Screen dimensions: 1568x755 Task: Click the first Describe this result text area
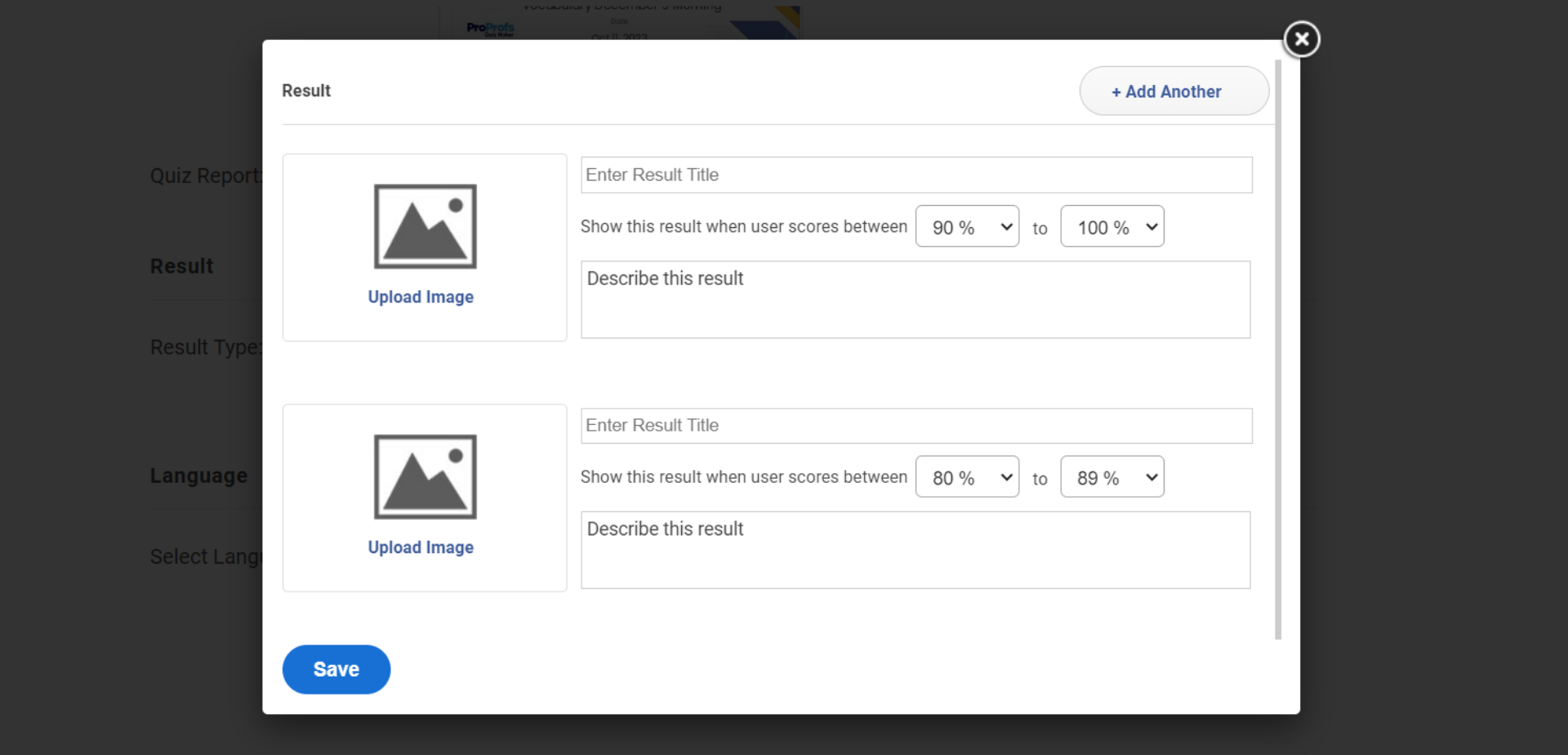click(915, 300)
